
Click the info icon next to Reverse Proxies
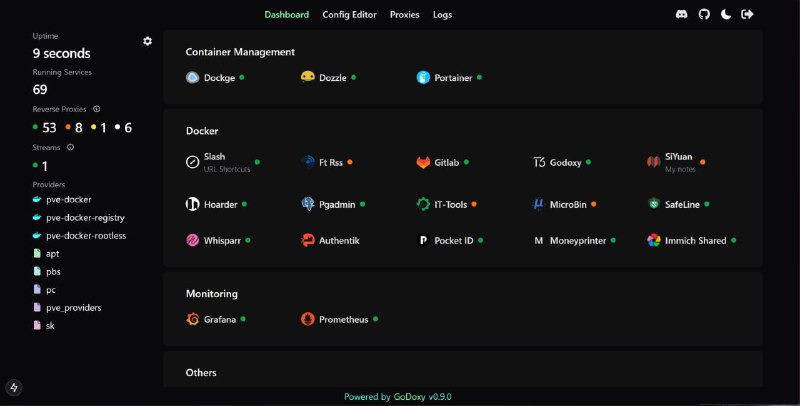(x=96, y=109)
